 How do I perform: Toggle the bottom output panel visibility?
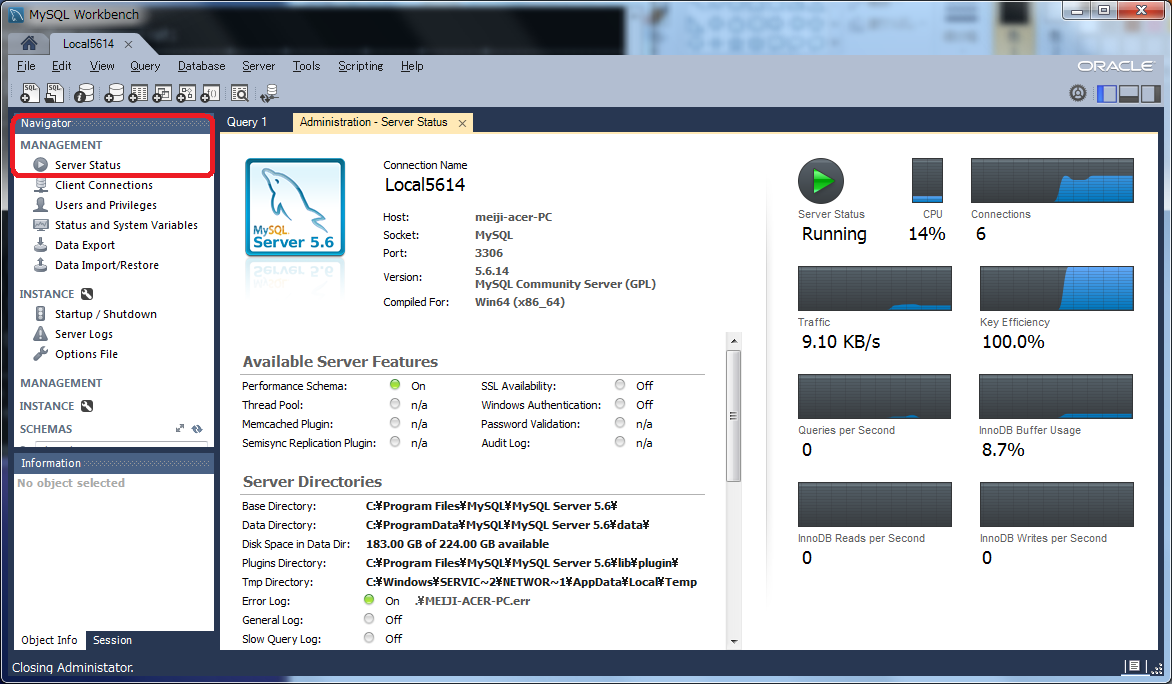tap(1129, 93)
